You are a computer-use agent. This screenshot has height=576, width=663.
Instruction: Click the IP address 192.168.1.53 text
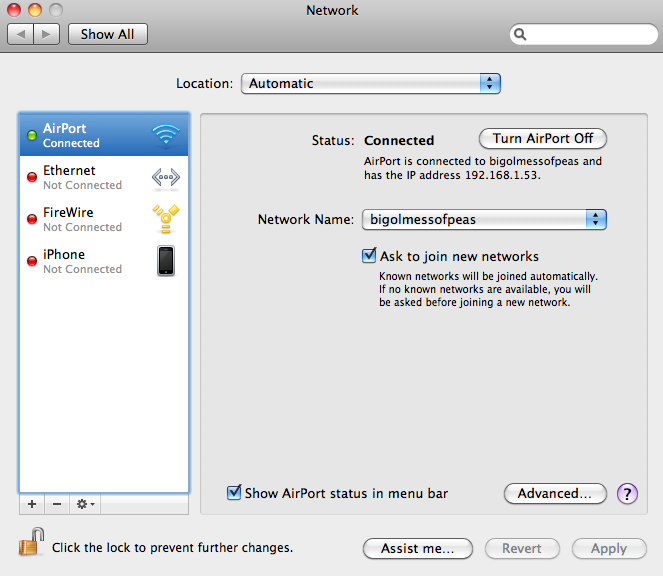(503, 175)
